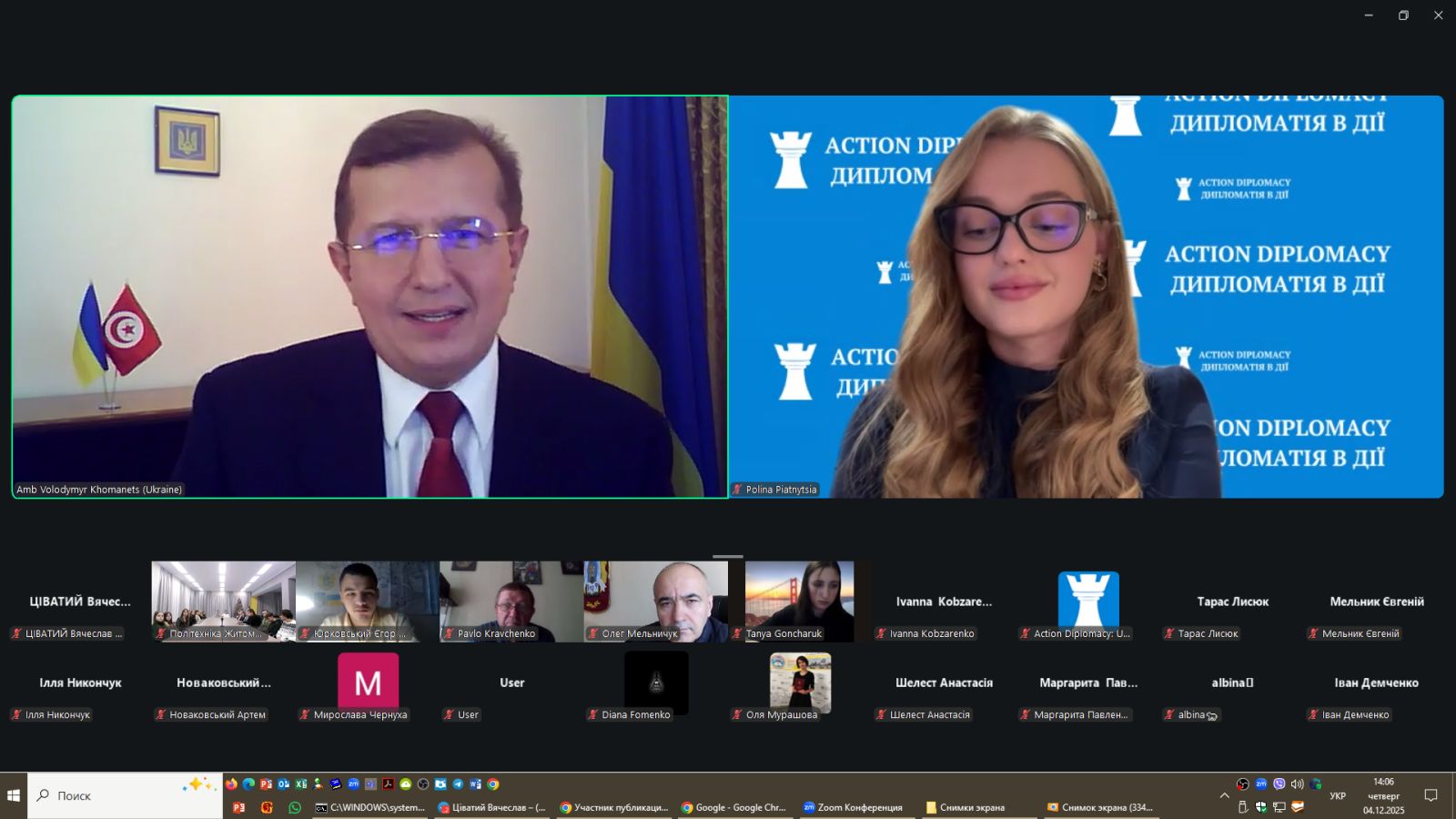Open the clock and calendar flyout
Screen dimensions: 1456x819
[1383, 795]
